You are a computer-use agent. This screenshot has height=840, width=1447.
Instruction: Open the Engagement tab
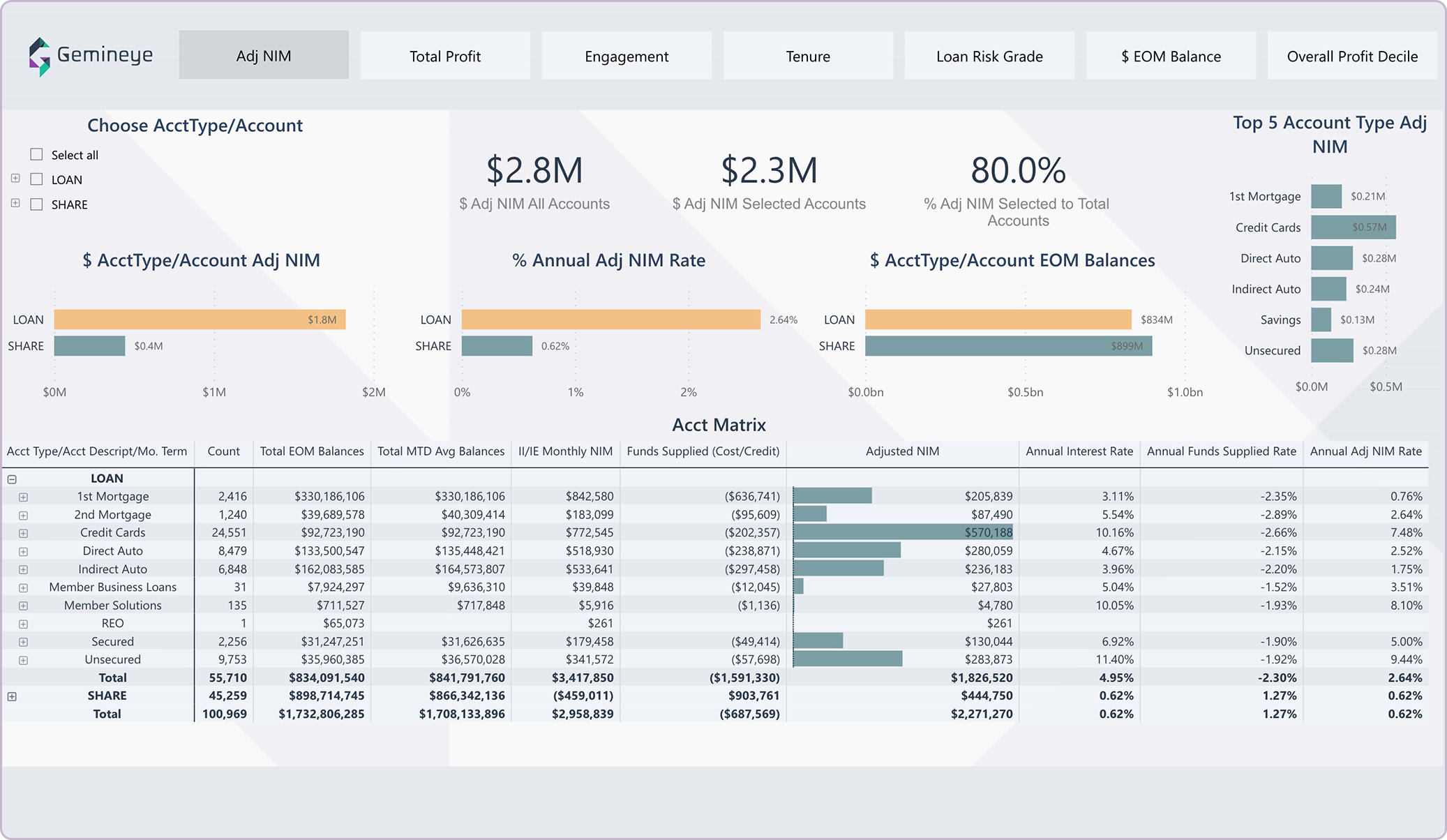point(626,55)
